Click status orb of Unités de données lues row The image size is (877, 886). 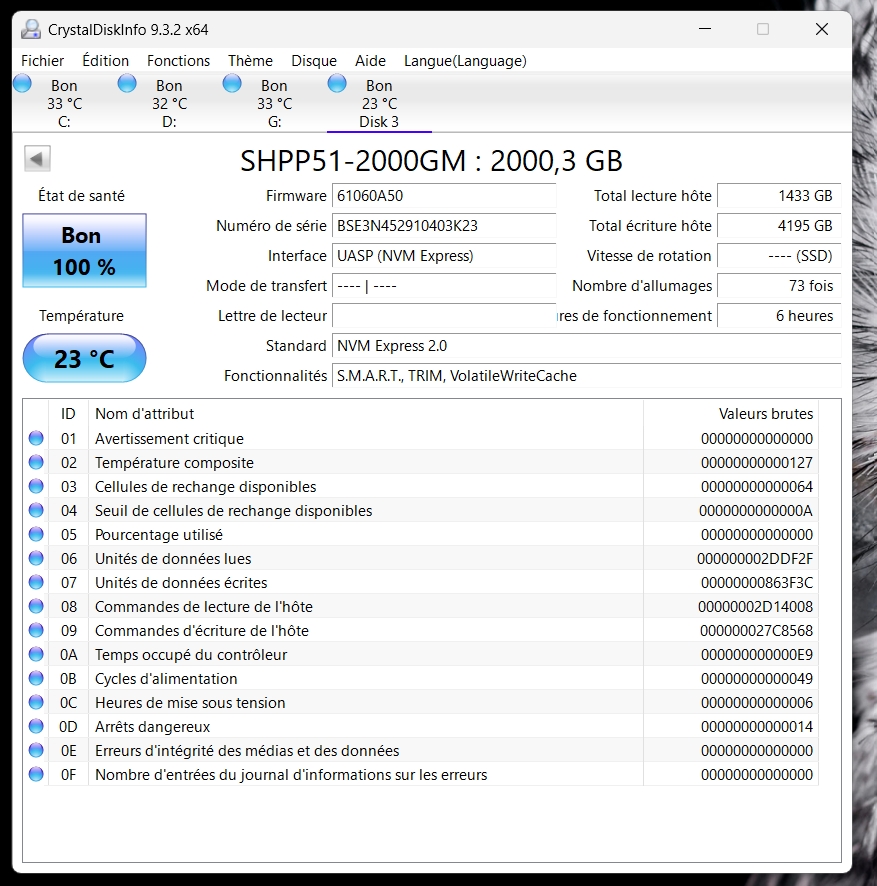tap(36, 558)
